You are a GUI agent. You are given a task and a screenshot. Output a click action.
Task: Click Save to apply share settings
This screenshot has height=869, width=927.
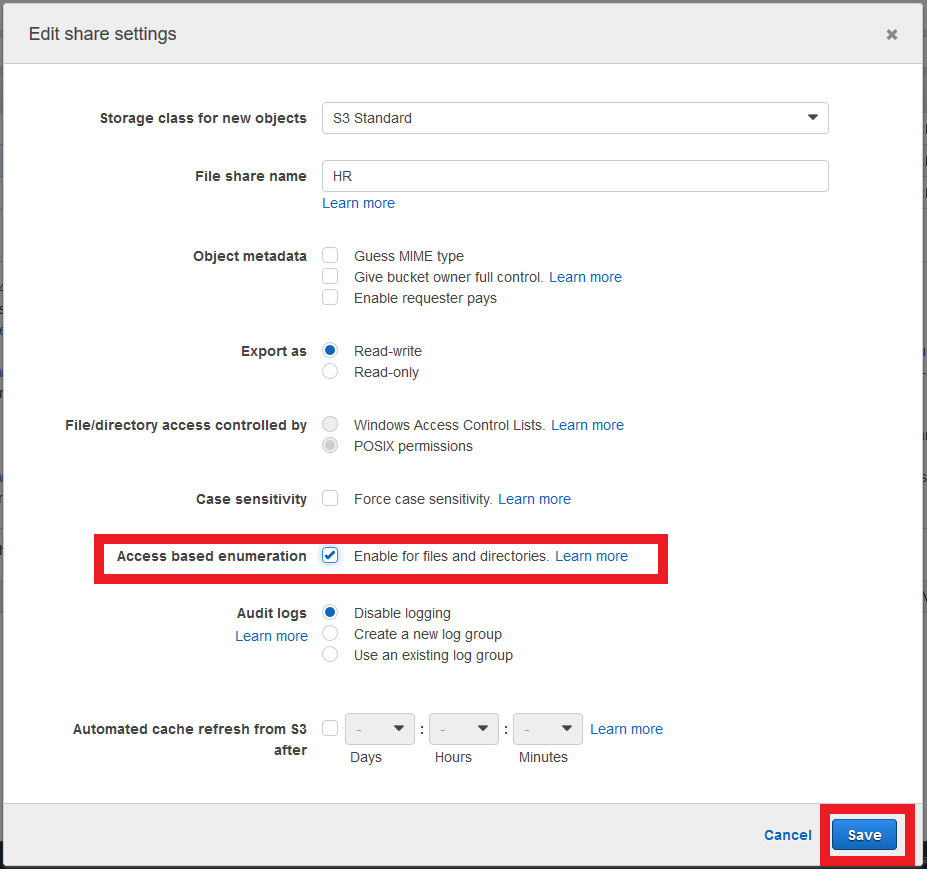click(863, 834)
